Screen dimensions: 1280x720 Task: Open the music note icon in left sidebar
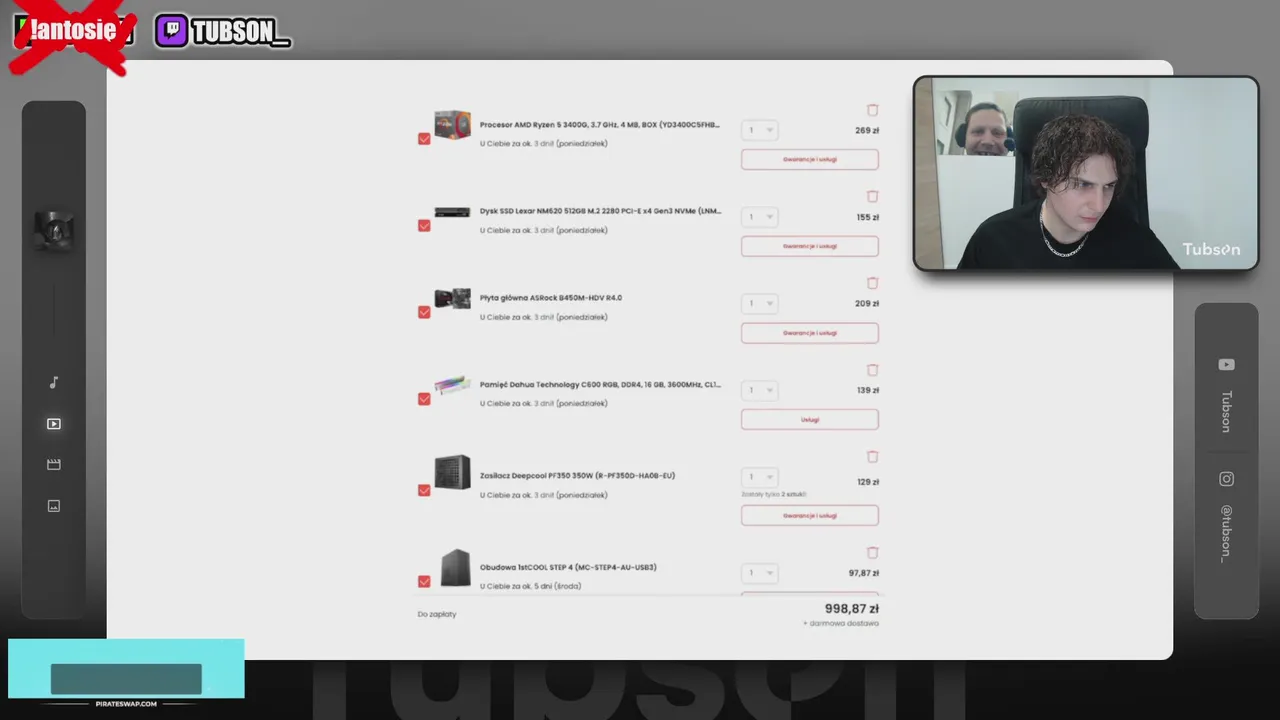pyautogui.click(x=54, y=382)
